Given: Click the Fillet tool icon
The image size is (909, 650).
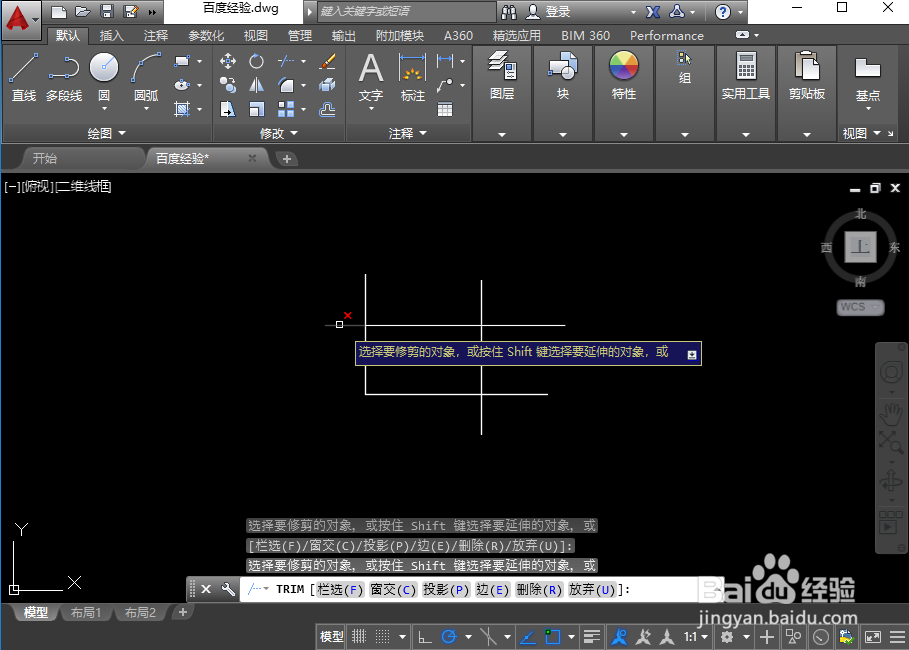Looking at the screenshot, I should [x=286, y=86].
